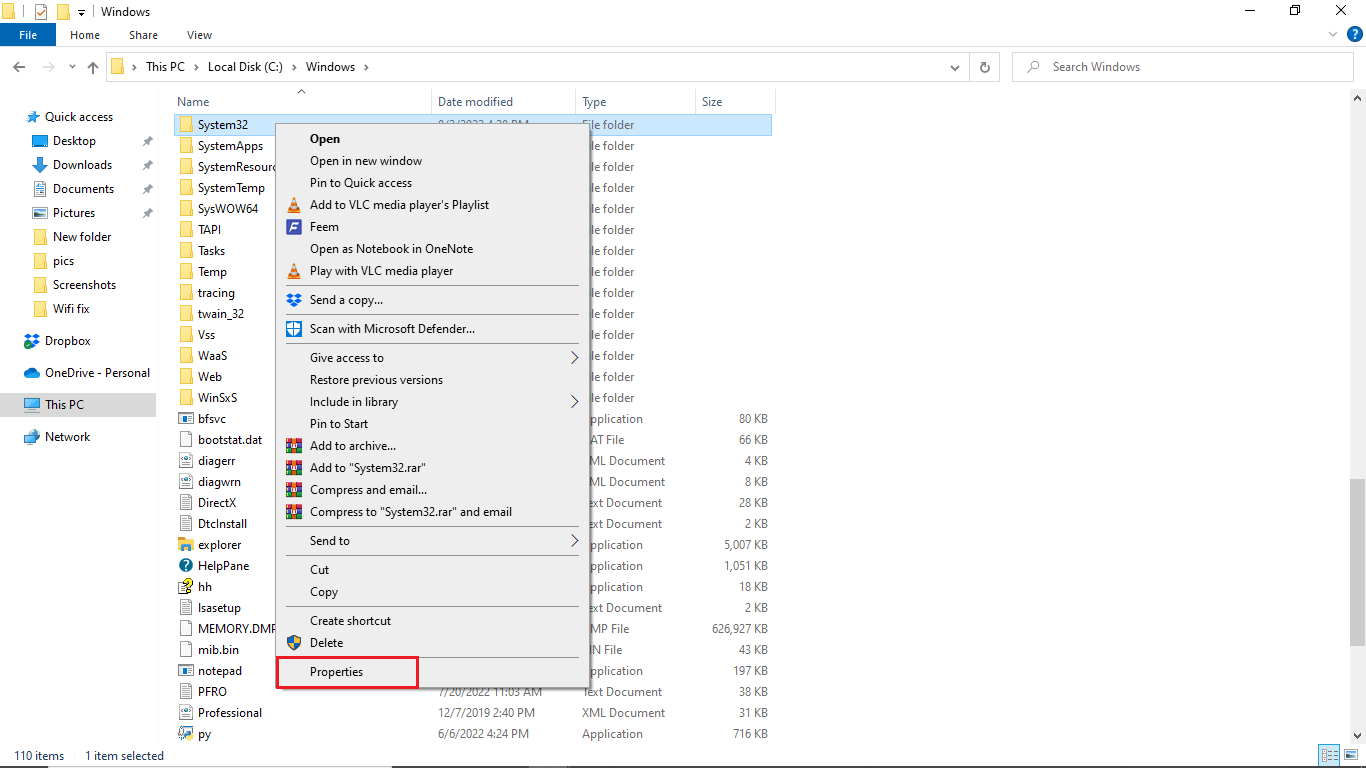The width and height of the screenshot is (1366, 768).
Task: Click the py application icon
Action: click(185, 734)
